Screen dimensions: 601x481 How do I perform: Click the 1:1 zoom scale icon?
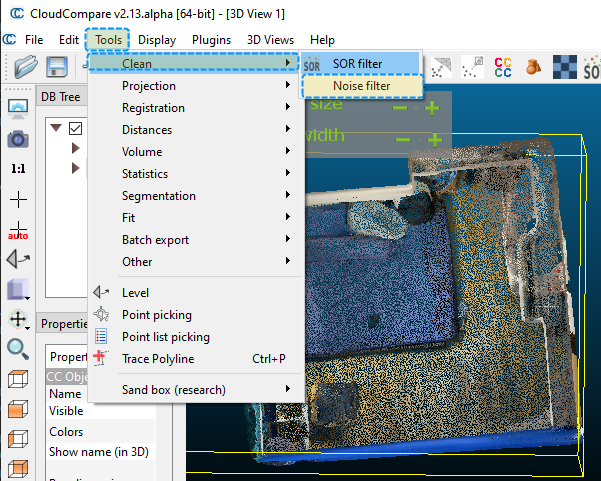18,169
